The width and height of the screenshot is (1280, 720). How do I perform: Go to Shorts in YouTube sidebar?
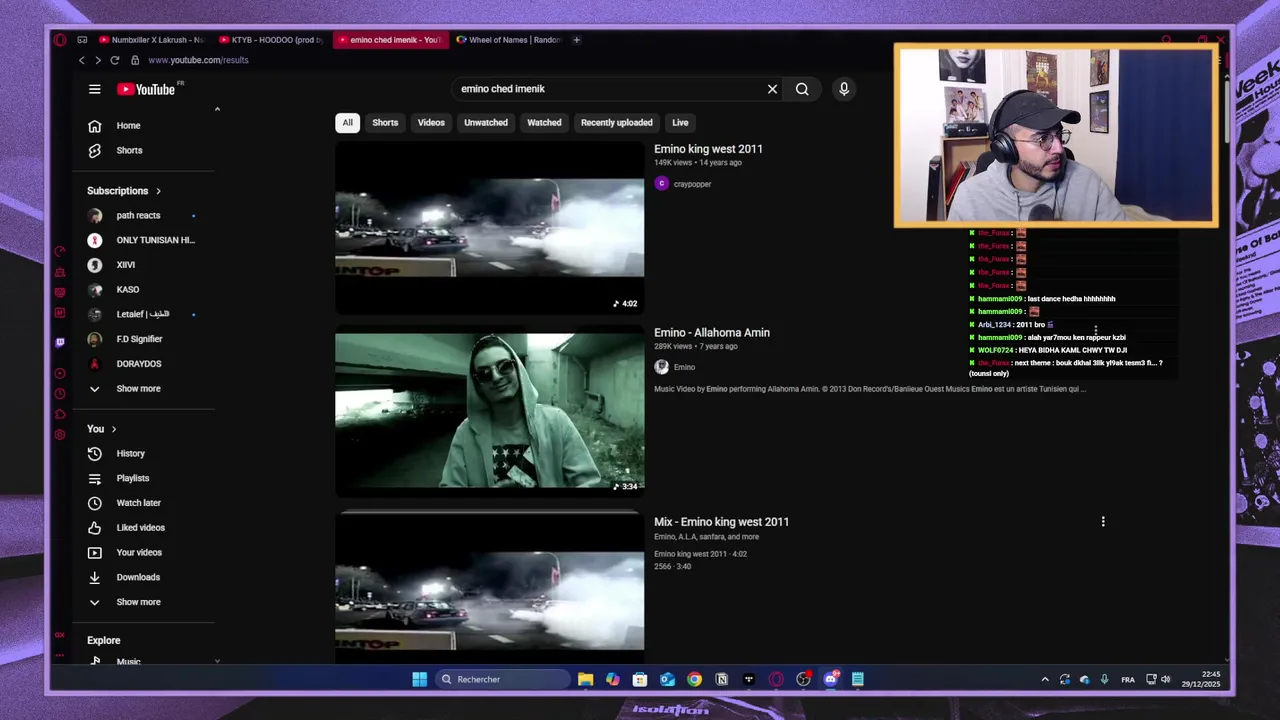coord(129,150)
